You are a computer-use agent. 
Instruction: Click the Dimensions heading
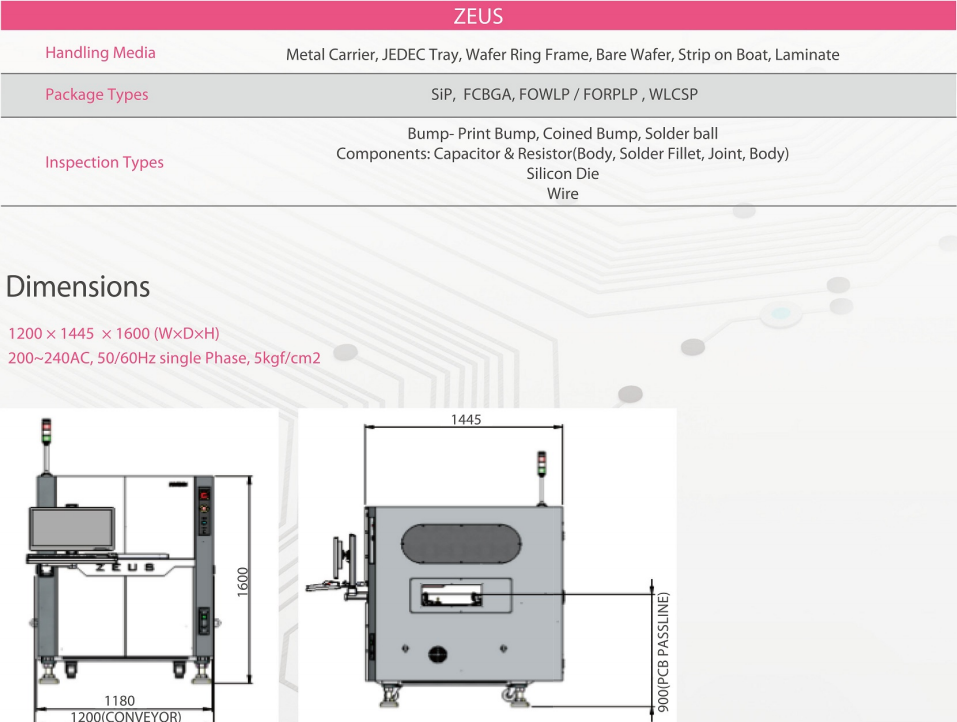[x=78, y=287]
